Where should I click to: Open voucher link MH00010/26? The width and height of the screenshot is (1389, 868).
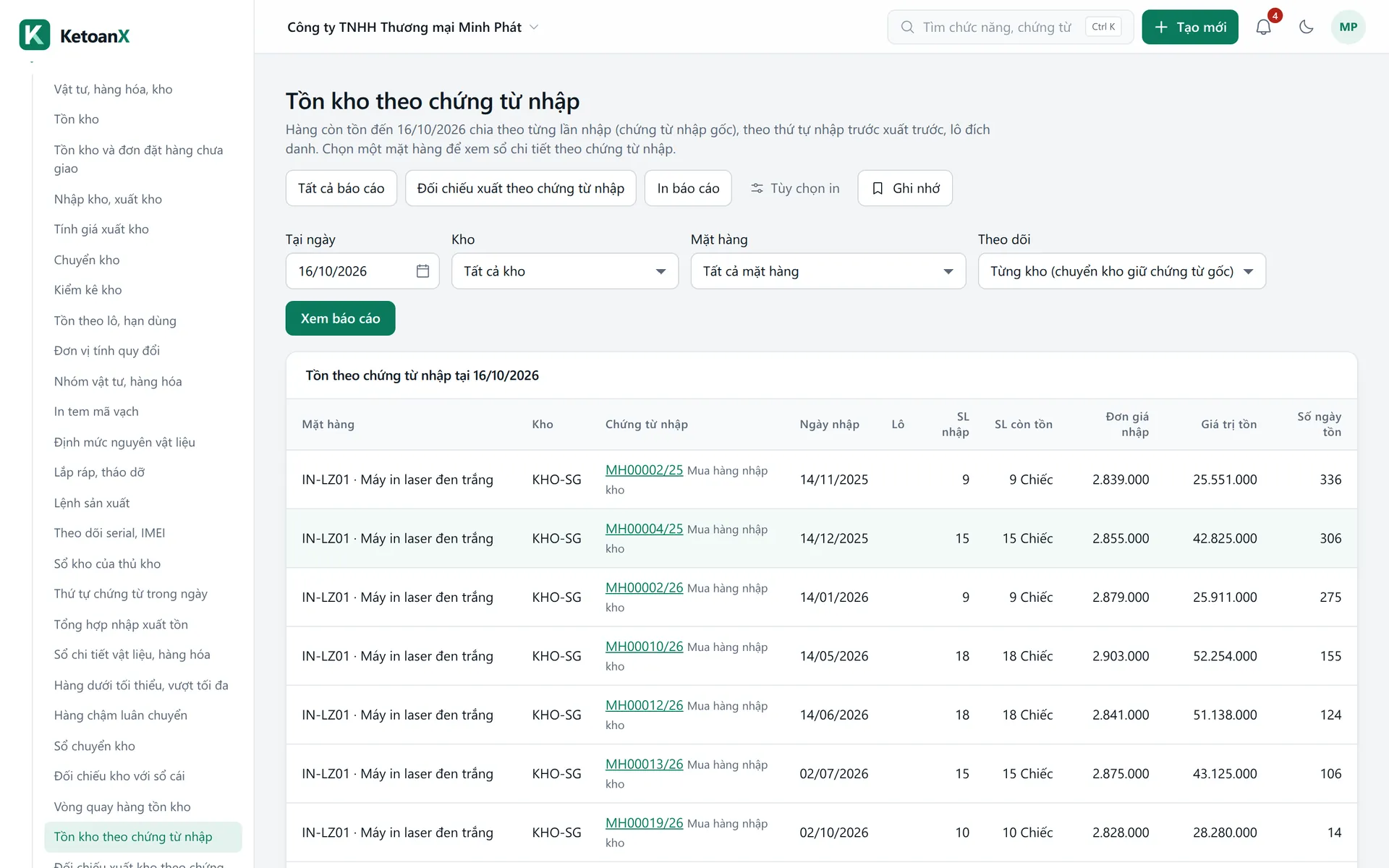(644, 647)
